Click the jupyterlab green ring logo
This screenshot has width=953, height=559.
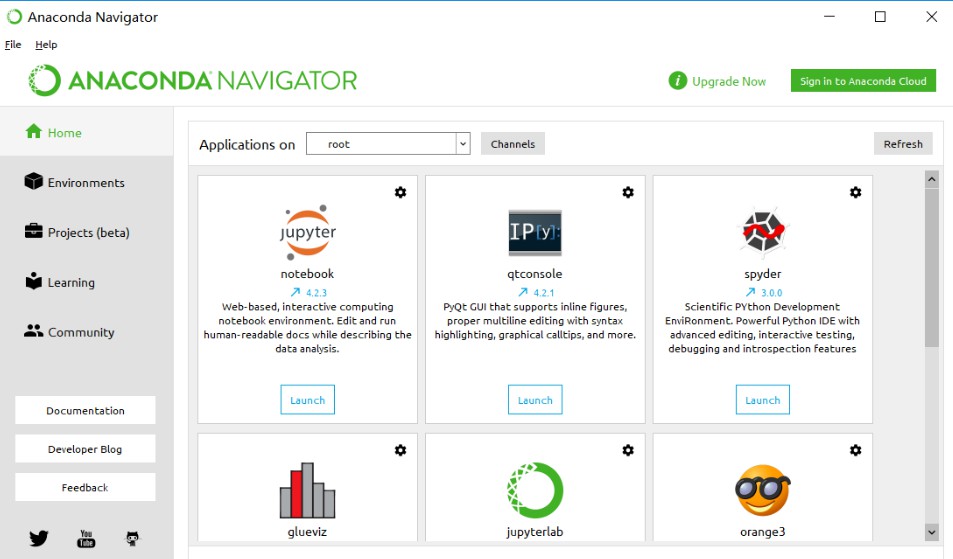(535, 490)
